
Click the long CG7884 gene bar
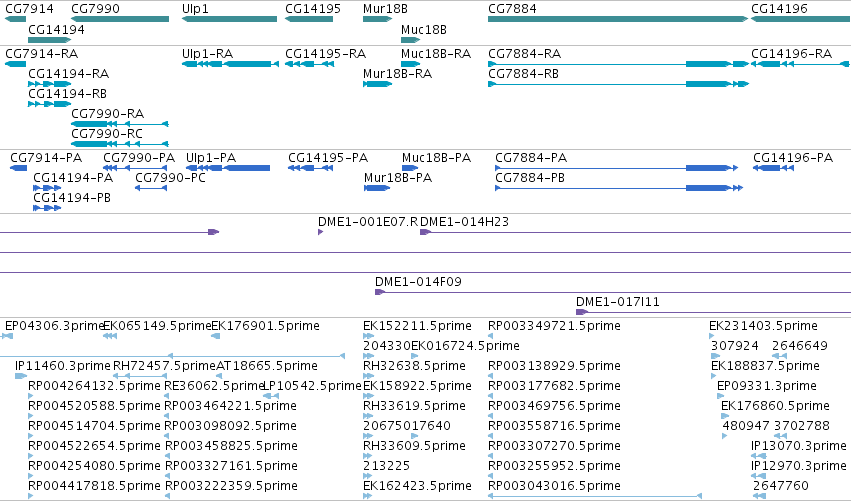pos(618,19)
